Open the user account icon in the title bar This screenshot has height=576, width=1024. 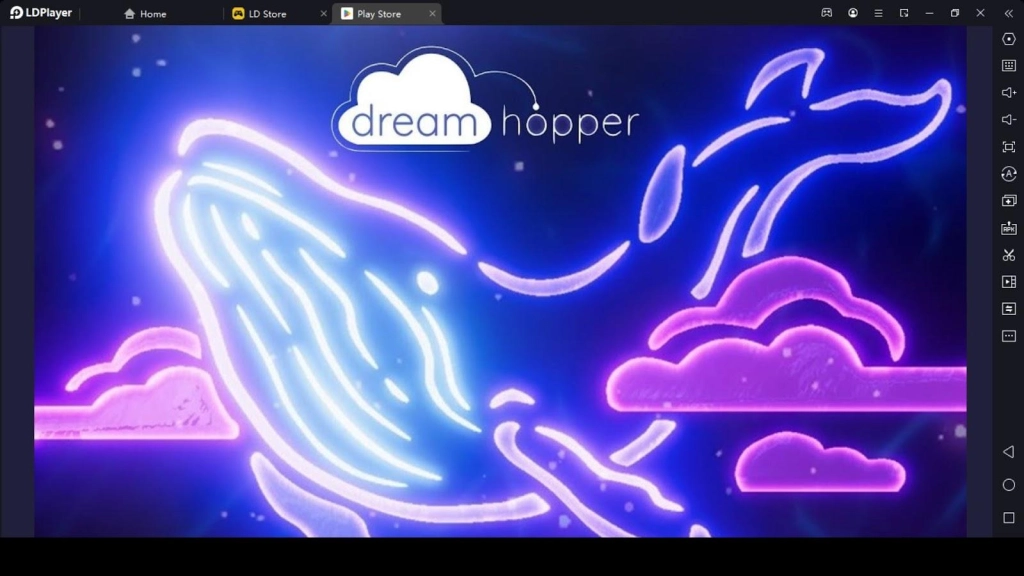pyautogui.click(x=853, y=13)
